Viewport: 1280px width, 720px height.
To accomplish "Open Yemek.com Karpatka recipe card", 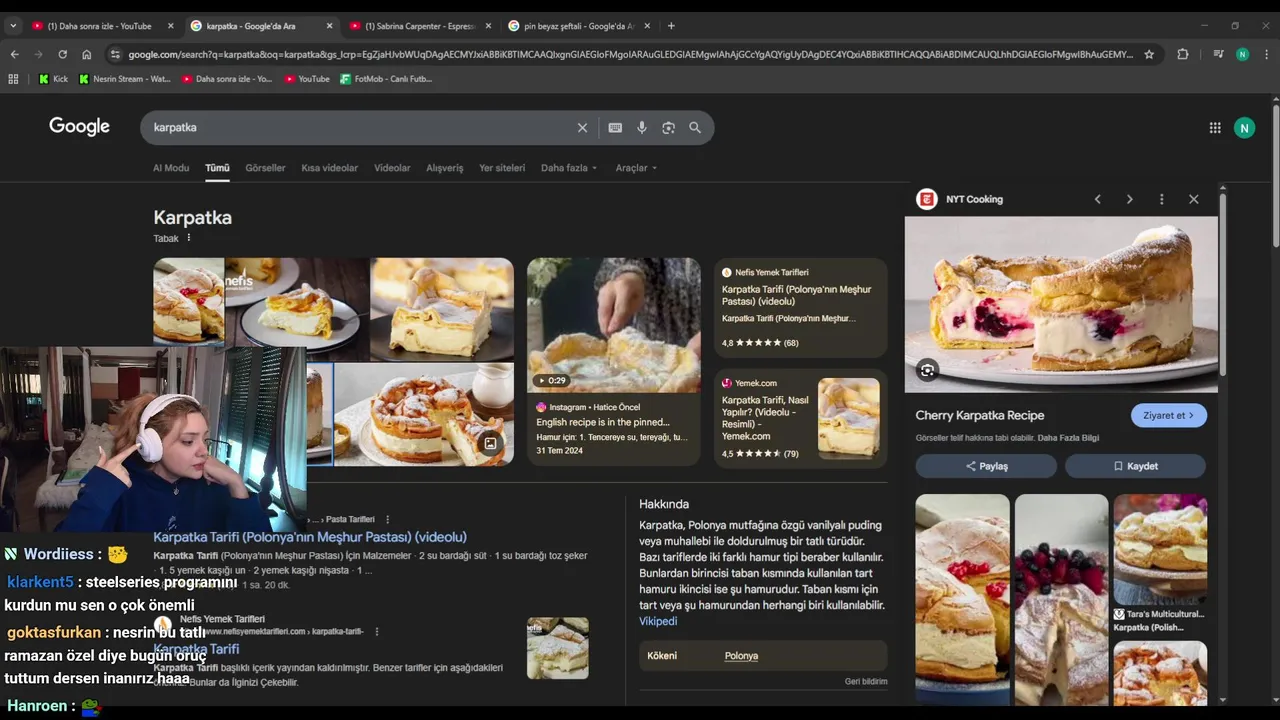I will point(800,419).
